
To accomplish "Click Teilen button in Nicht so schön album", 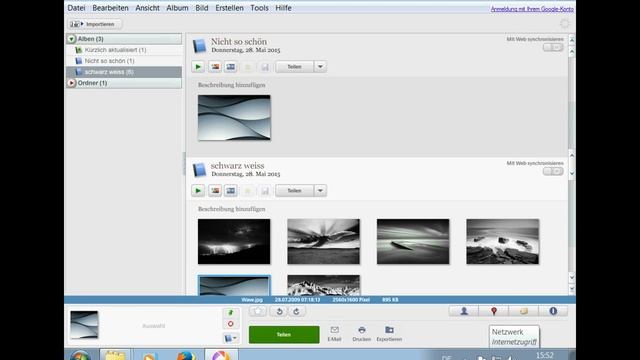I will 294,67.
